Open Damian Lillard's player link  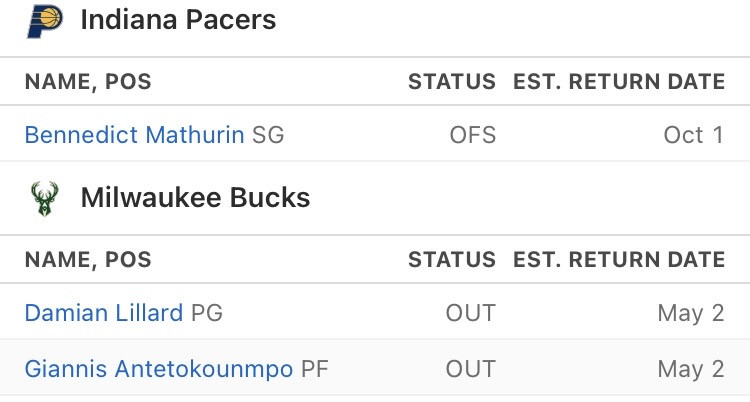(104, 313)
